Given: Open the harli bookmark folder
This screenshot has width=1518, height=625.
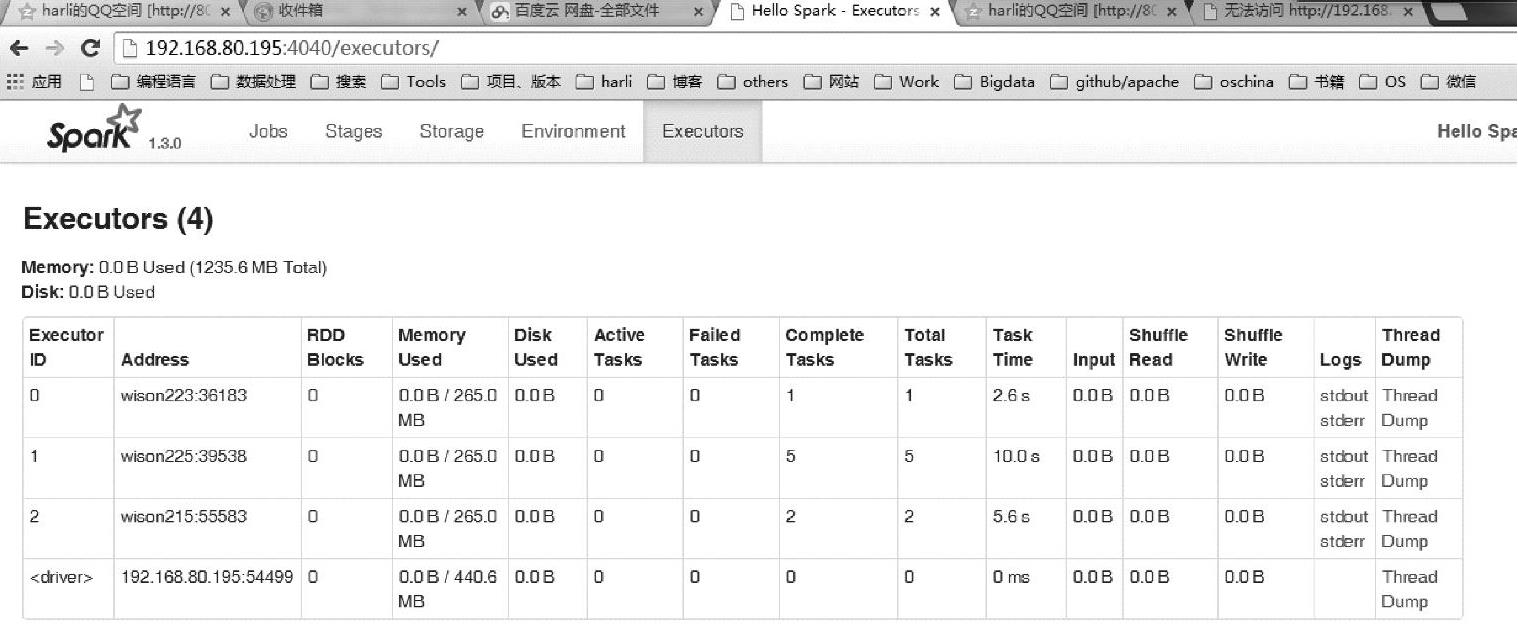Looking at the screenshot, I should 604,82.
